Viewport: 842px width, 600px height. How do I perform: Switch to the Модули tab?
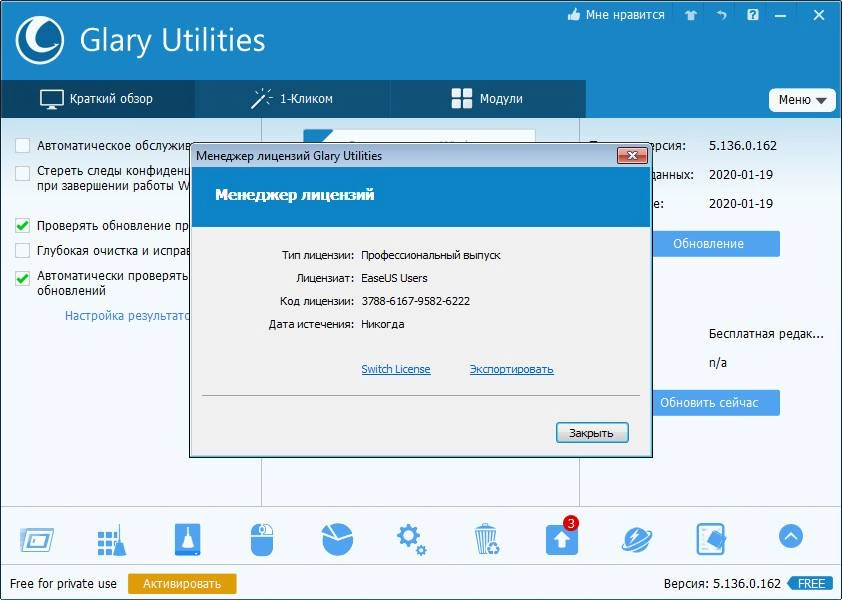pos(488,99)
